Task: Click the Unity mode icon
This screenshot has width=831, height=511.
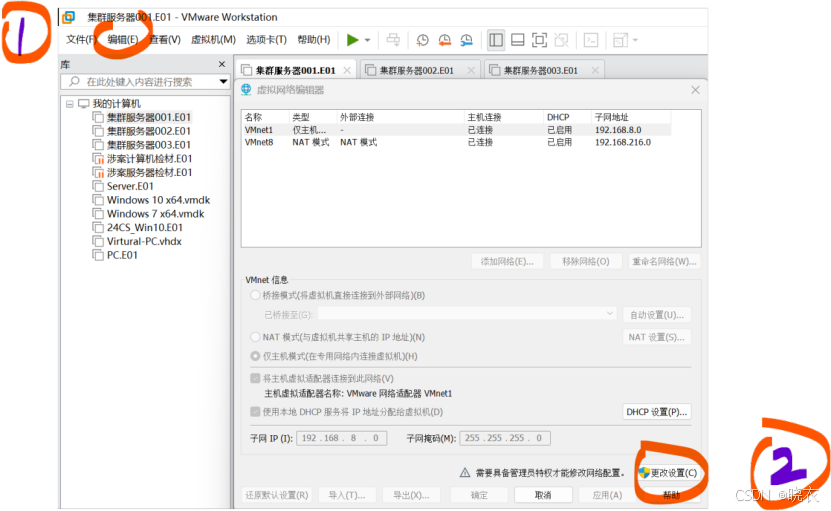Action: pyautogui.click(x=561, y=40)
